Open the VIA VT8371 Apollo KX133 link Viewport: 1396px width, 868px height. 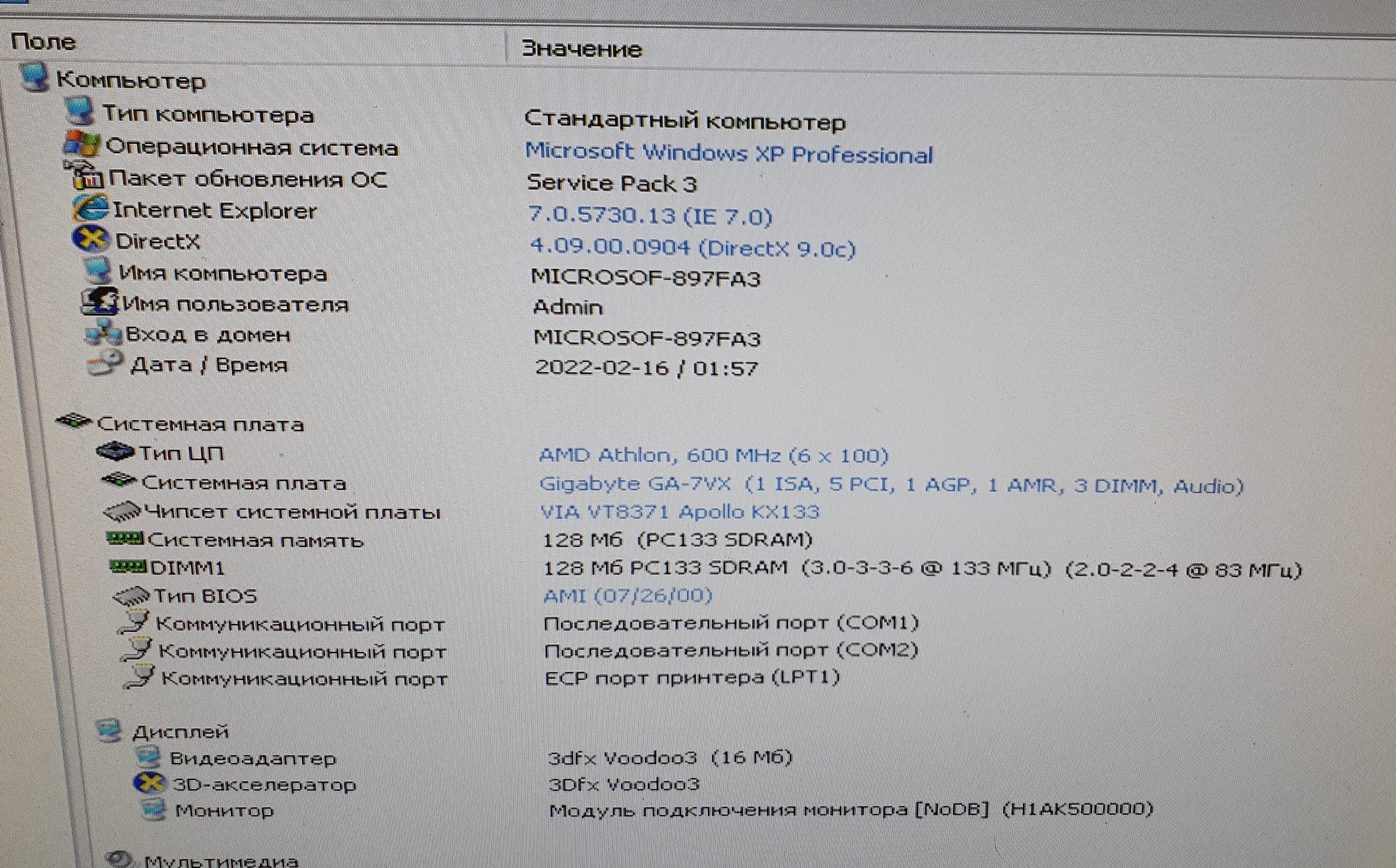680,512
